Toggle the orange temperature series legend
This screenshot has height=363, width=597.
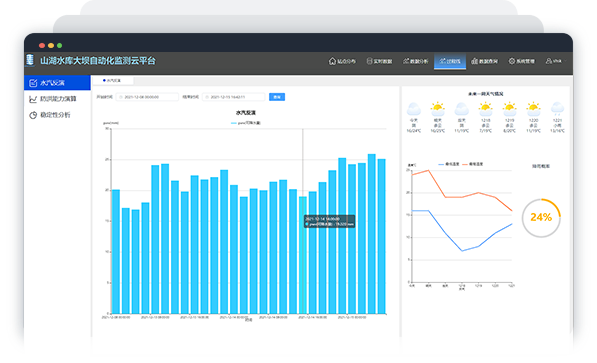472,164
